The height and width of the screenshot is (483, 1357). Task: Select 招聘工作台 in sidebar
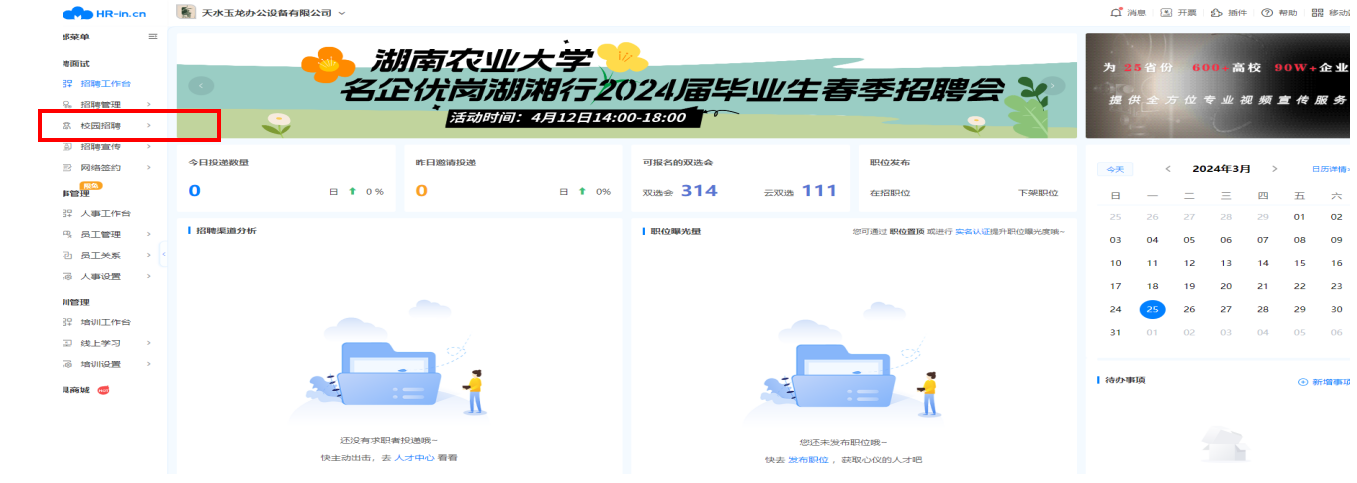[105, 83]
